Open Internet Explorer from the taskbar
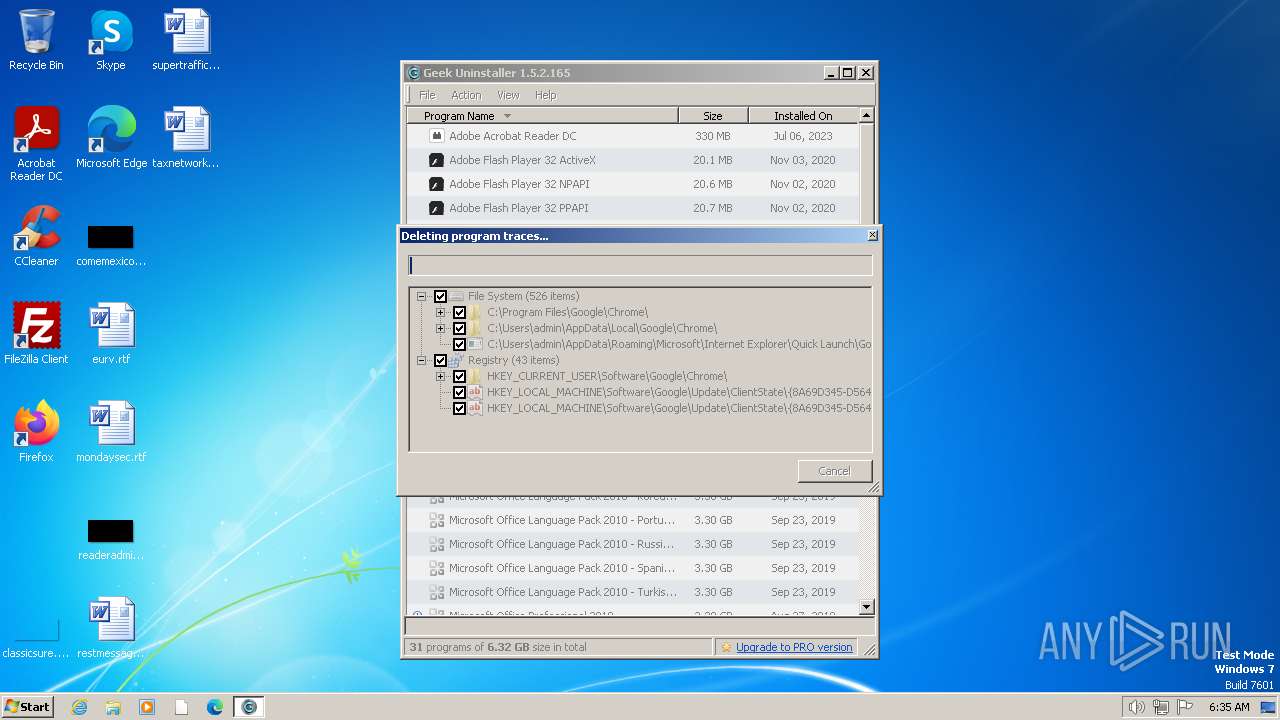 coord(79,707)
